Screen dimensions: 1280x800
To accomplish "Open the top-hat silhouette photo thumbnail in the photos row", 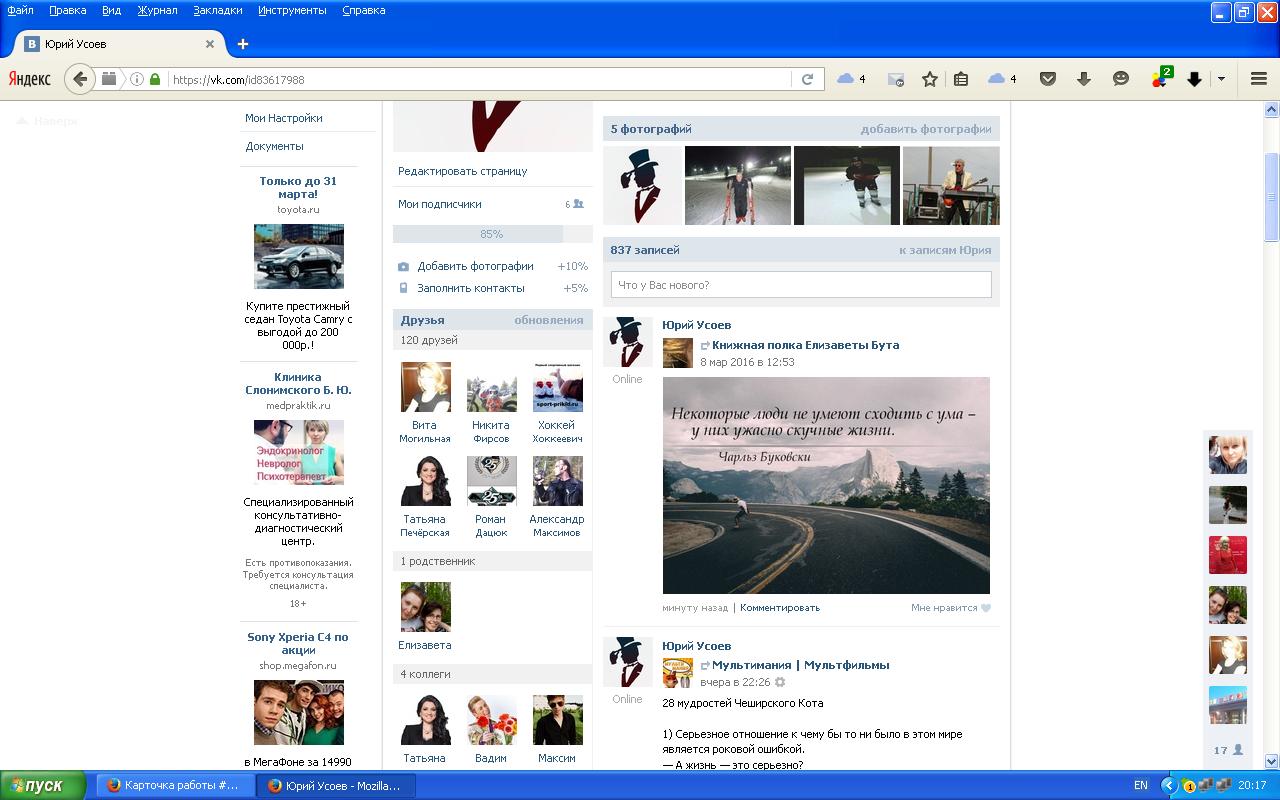I will pyautogui.click(x=643, y=185).
